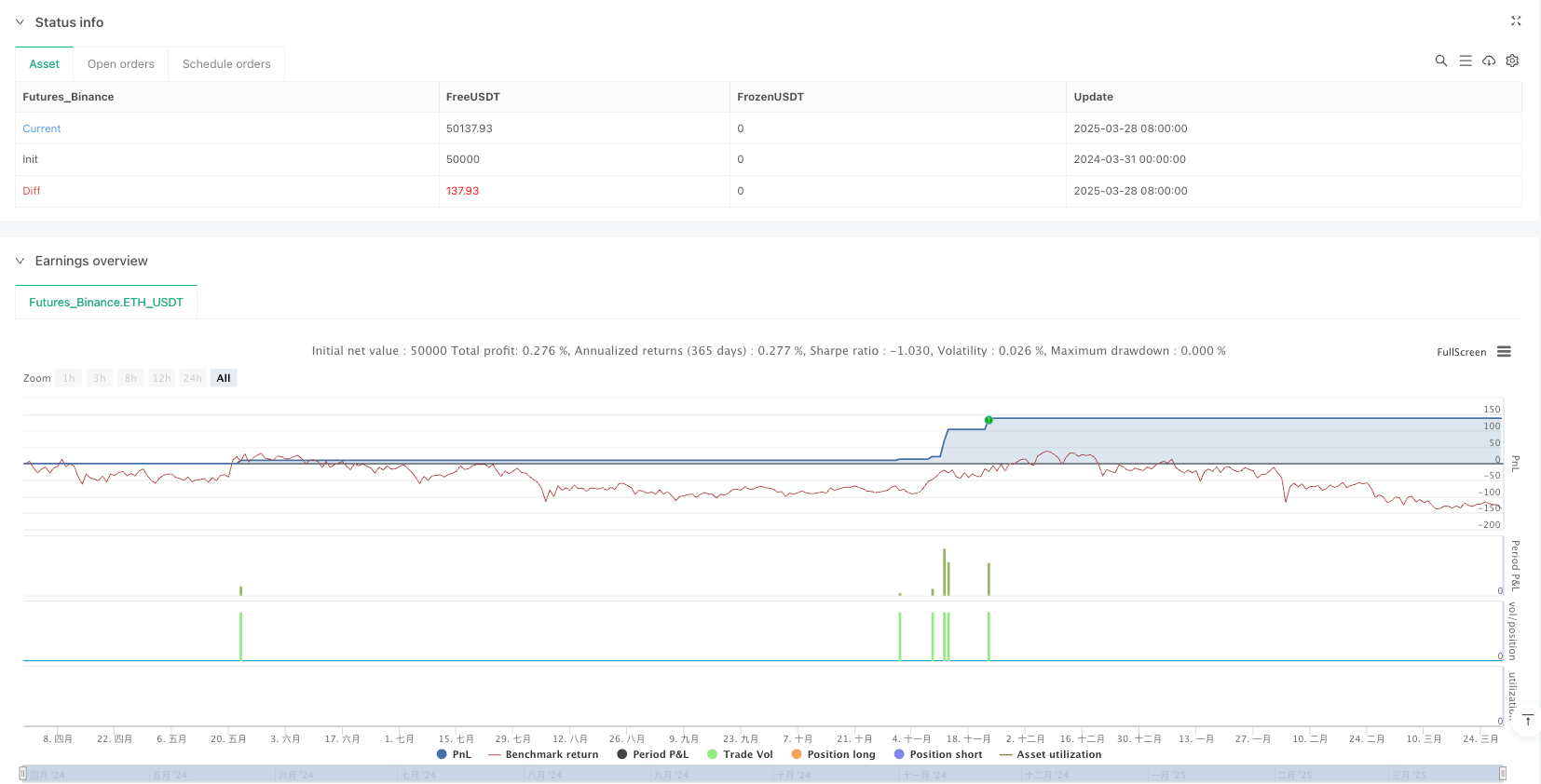Click the red 137.93 diff value
The width and height of the screenshot is (1541, 784).
pos(462,191)
